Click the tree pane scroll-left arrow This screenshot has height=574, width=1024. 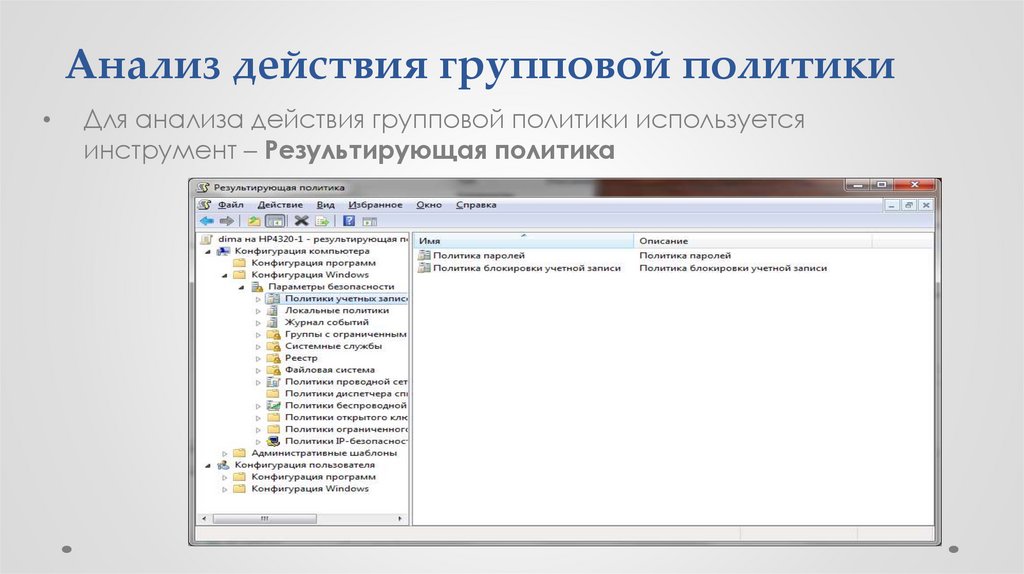204,518
